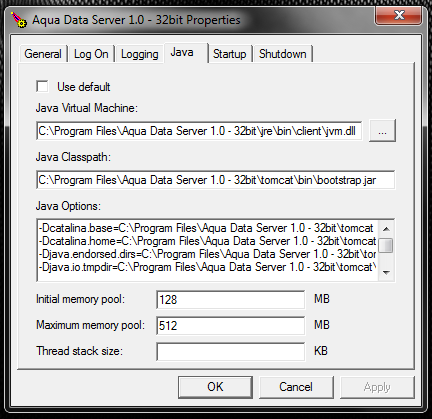Viewport: 432px width, 419px height.
Task: Open the General tab
Action: click(43, 54)
